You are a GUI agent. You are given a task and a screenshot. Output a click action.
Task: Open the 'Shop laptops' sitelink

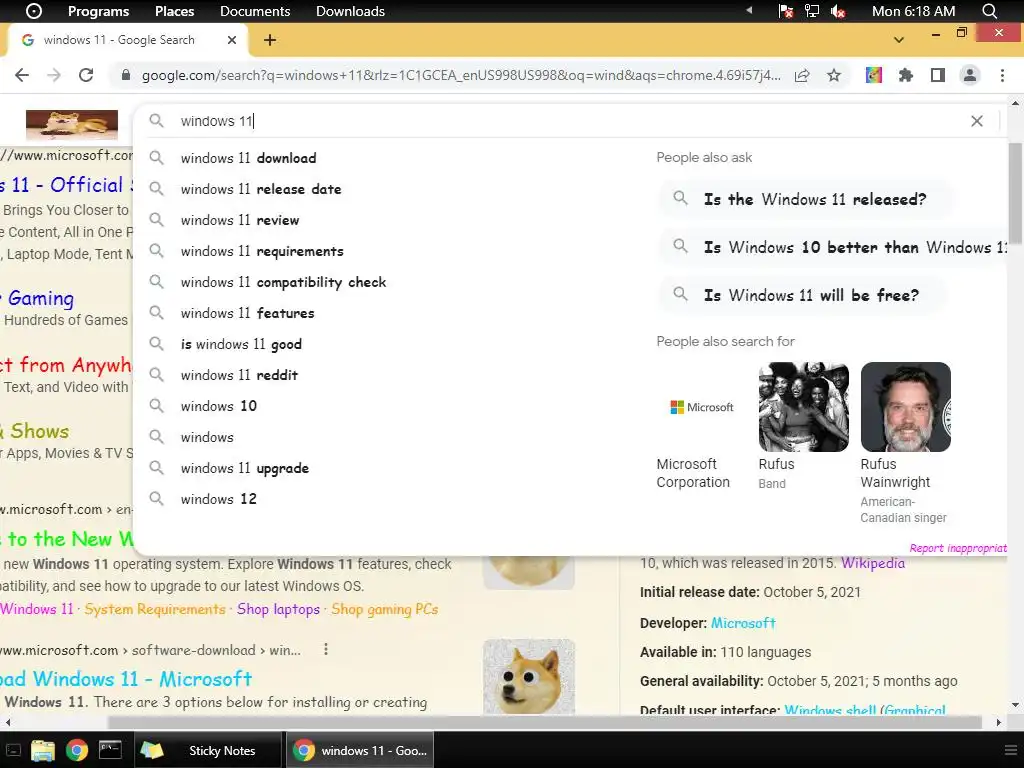click(278, 609)
